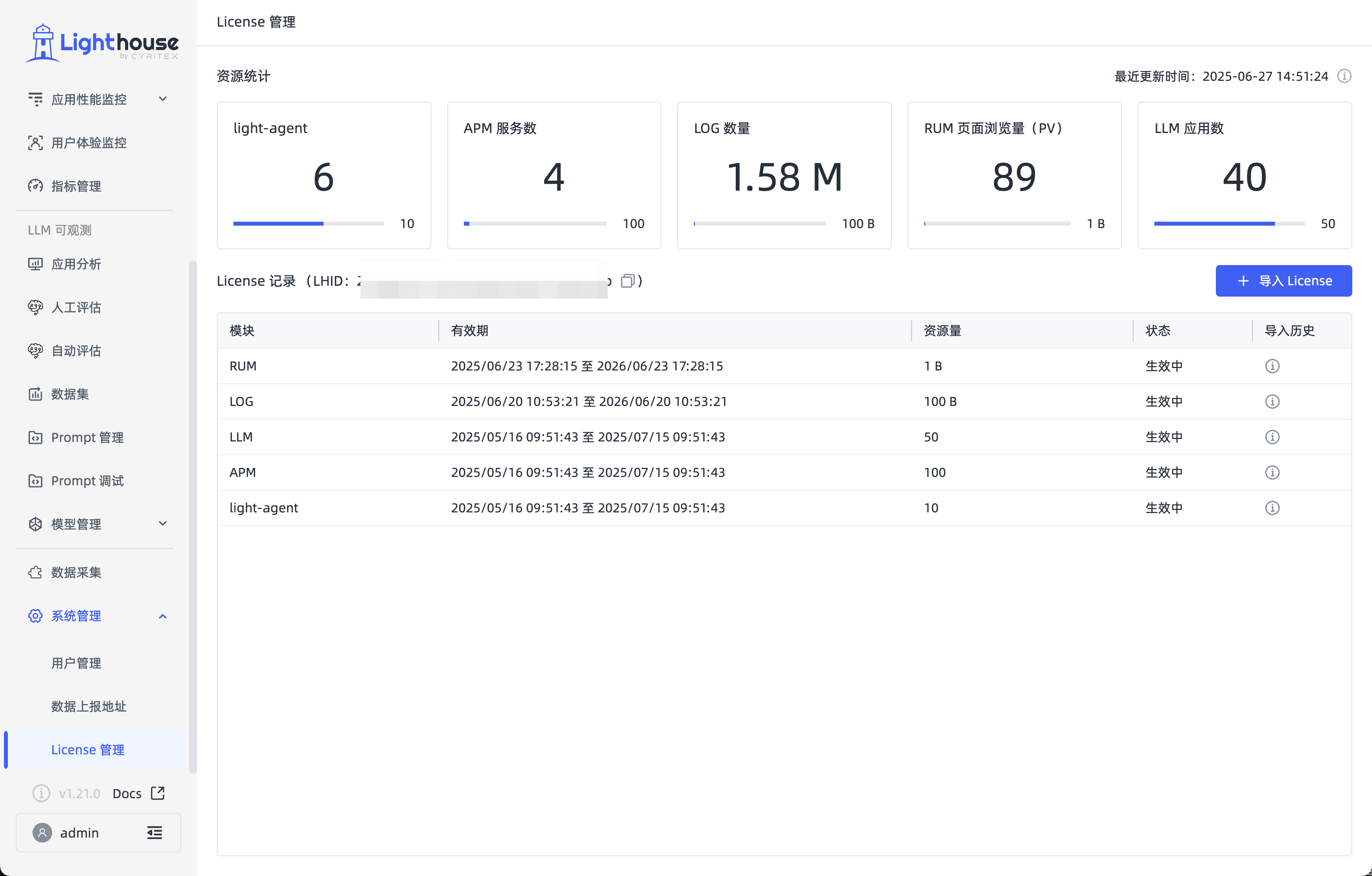This screenshot has height=876, width=1372.
Task: Click the 系统管理 gear icon
Action: click(35, 615)
